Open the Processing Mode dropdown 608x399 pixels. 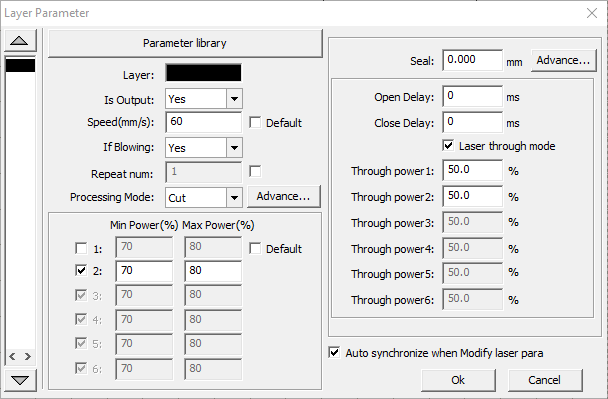234,197
